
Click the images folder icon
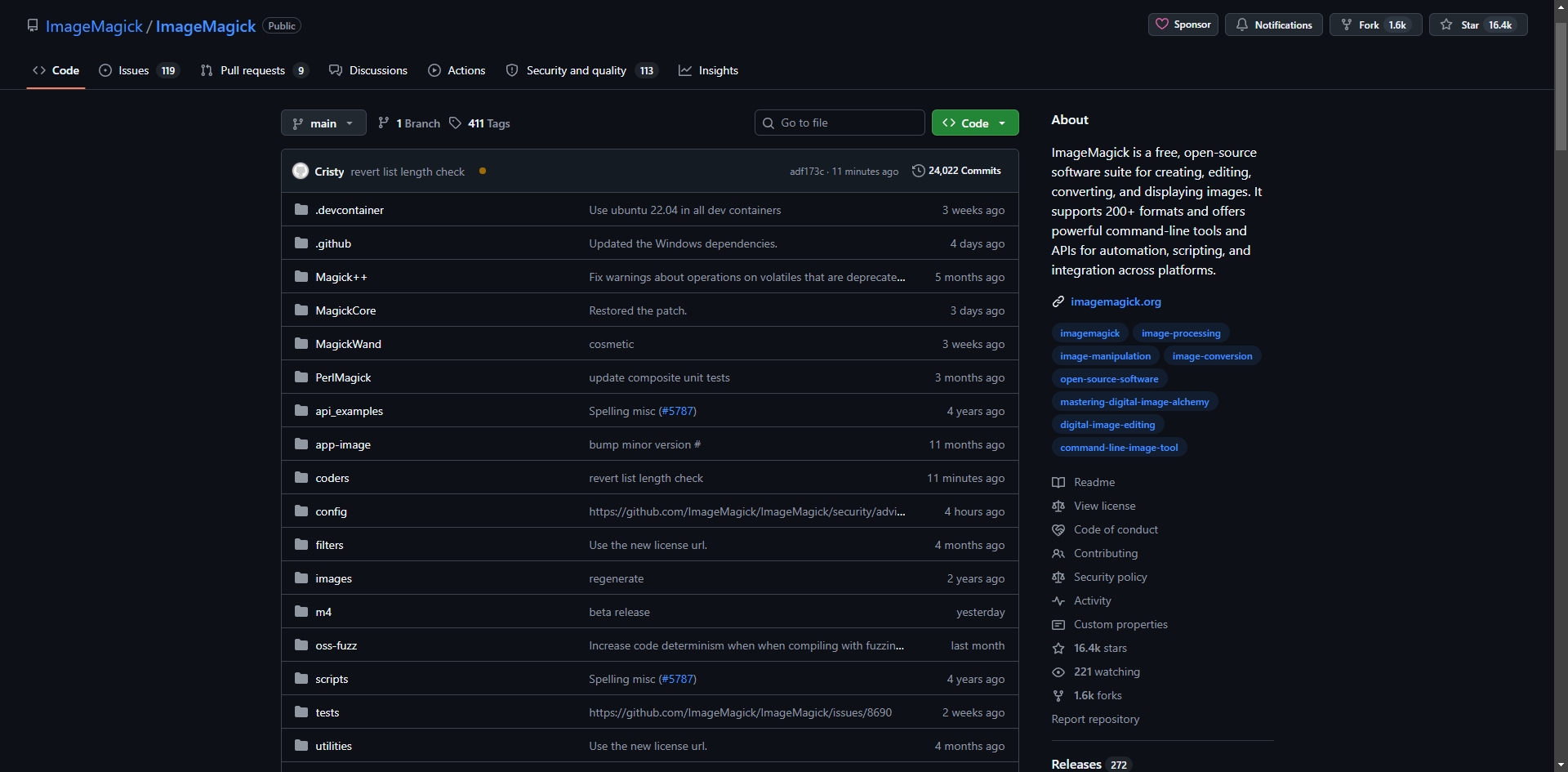(x=301, y=578)
